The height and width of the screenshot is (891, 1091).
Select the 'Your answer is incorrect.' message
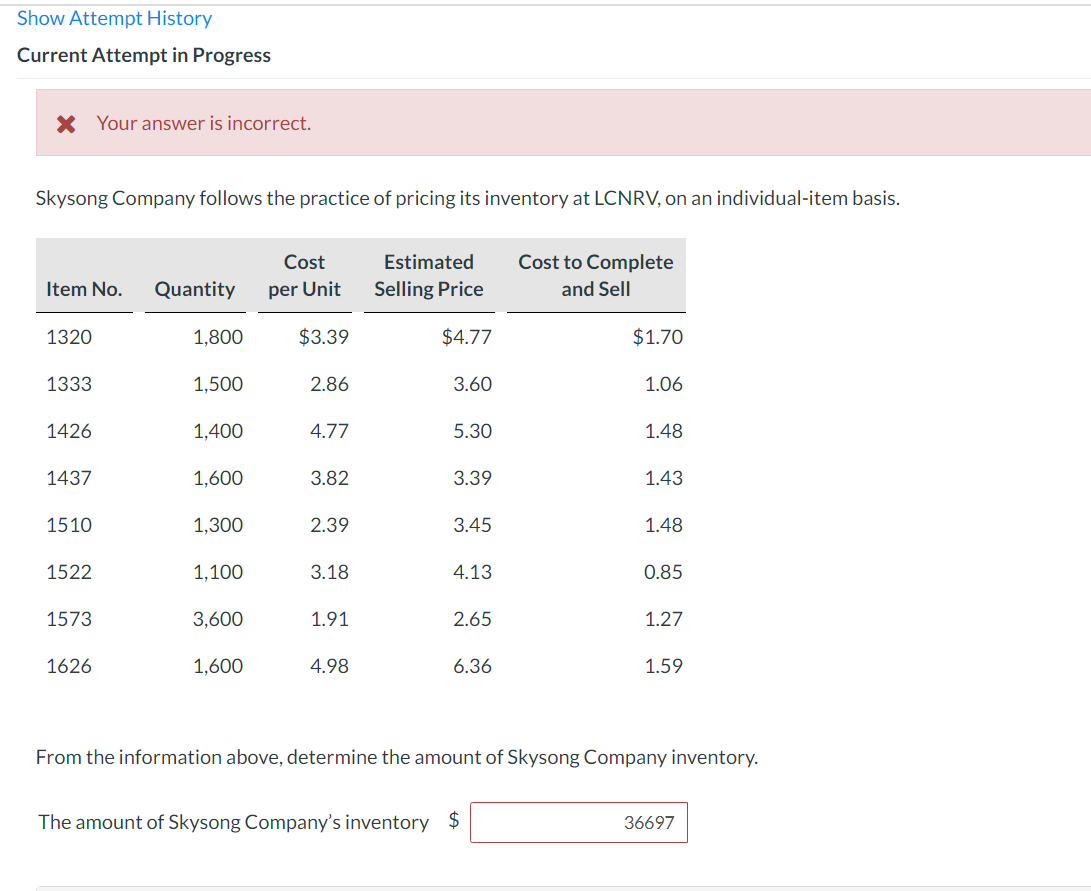point(204,123)
